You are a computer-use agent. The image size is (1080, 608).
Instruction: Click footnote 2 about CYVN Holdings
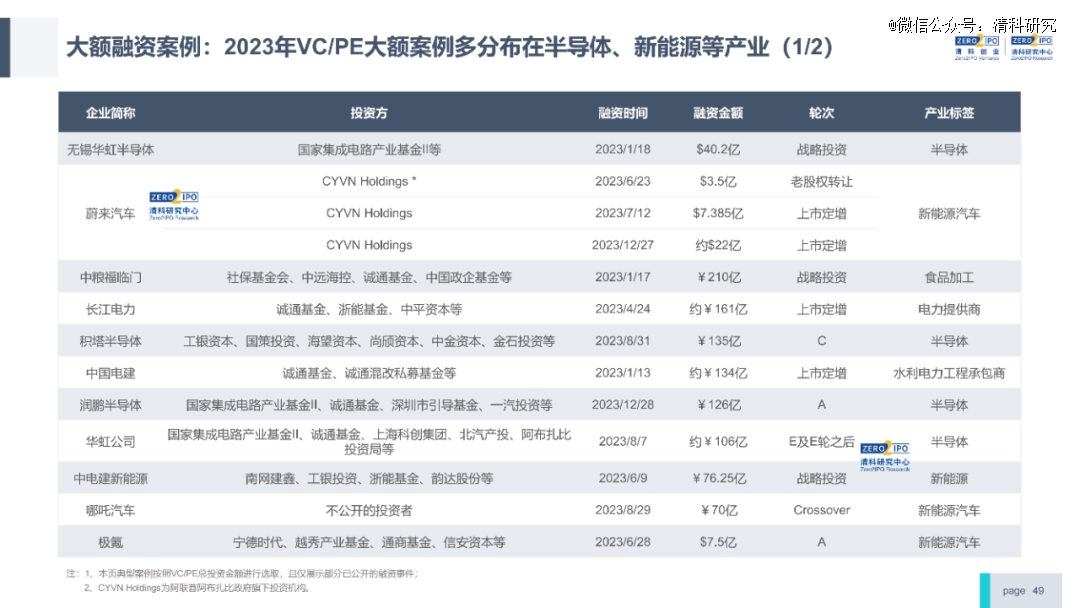196,588
